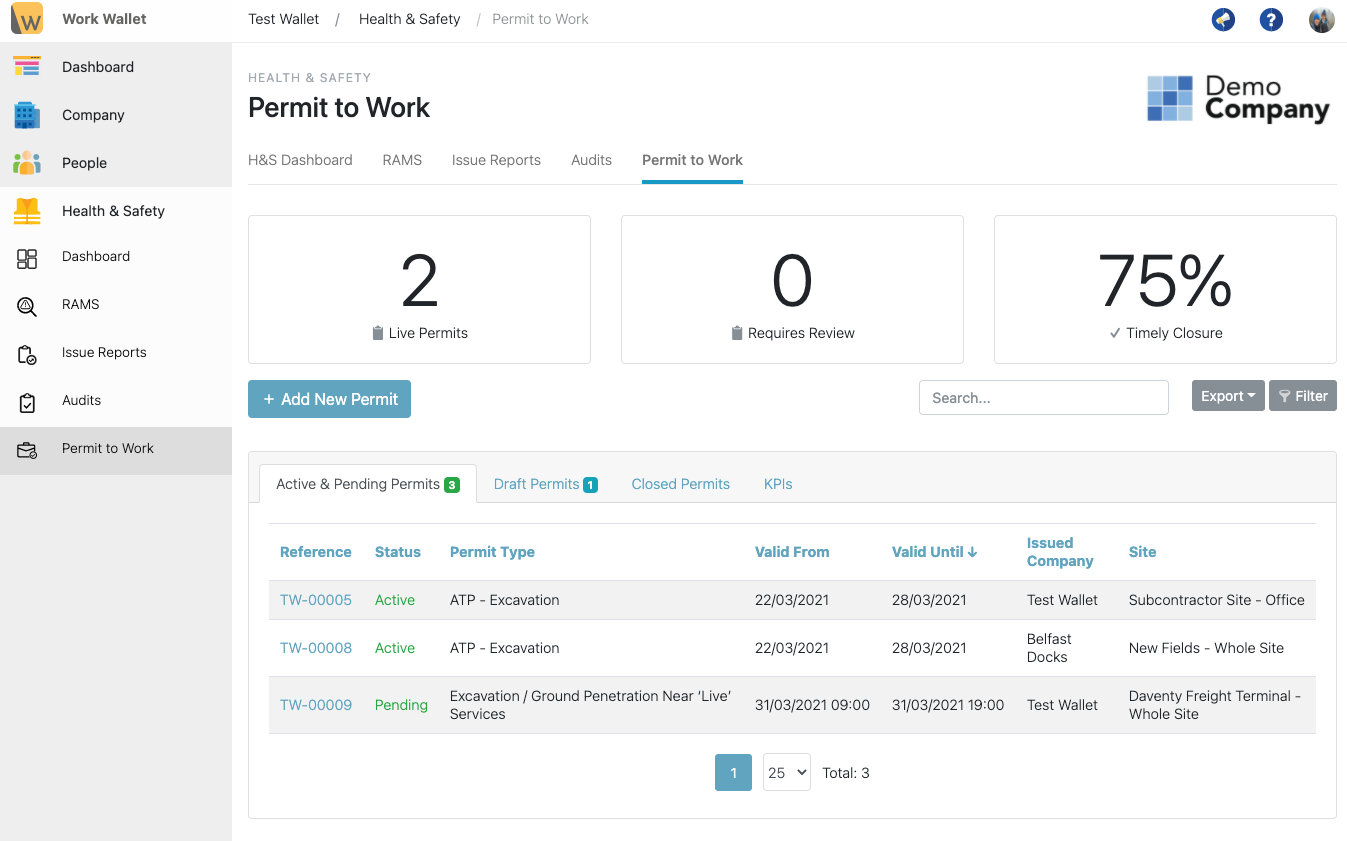This screenshot has height=841, width=1347.
Task: Open help via the question mark icon
Action: (1271, 19)
